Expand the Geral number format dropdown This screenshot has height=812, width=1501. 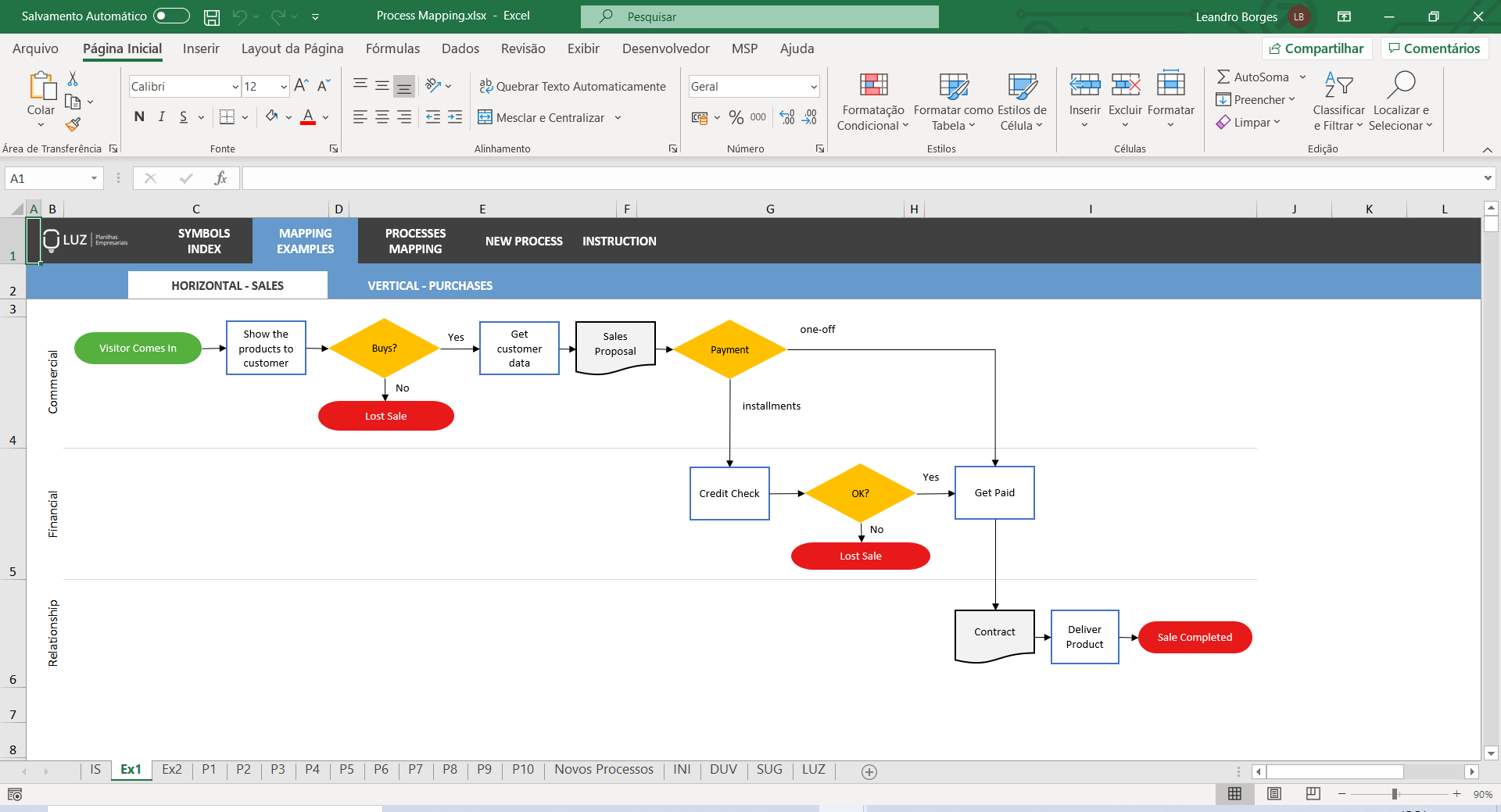(813, 87)
